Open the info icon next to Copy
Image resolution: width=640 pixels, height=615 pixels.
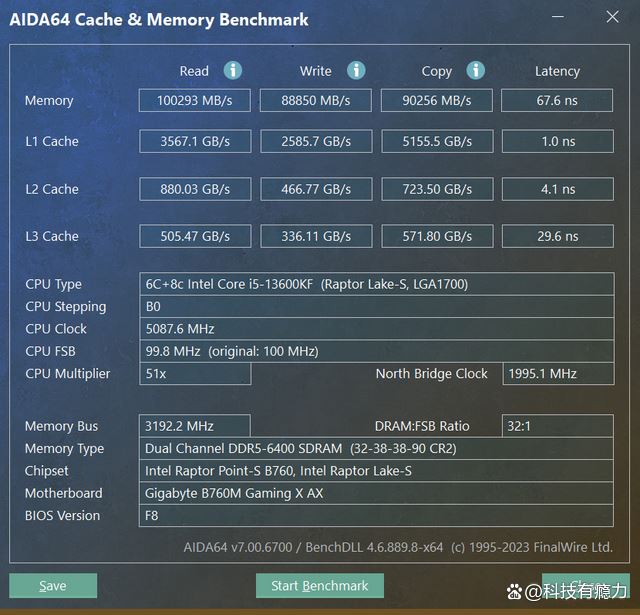point(476,70)
